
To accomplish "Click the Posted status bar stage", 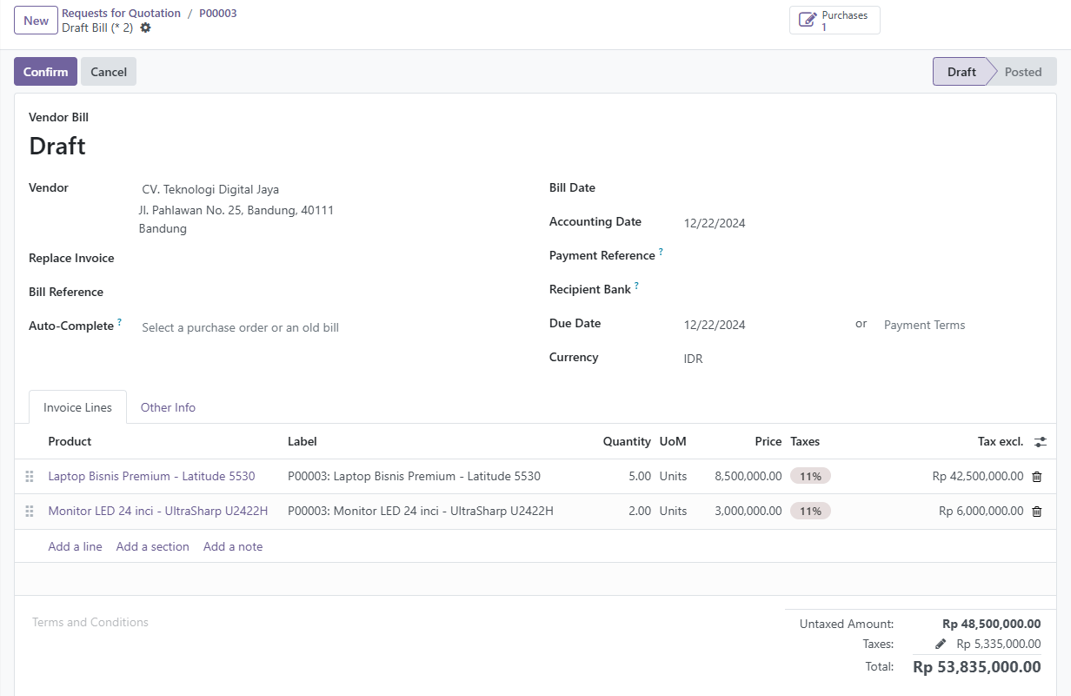I will coord(1022,72).
